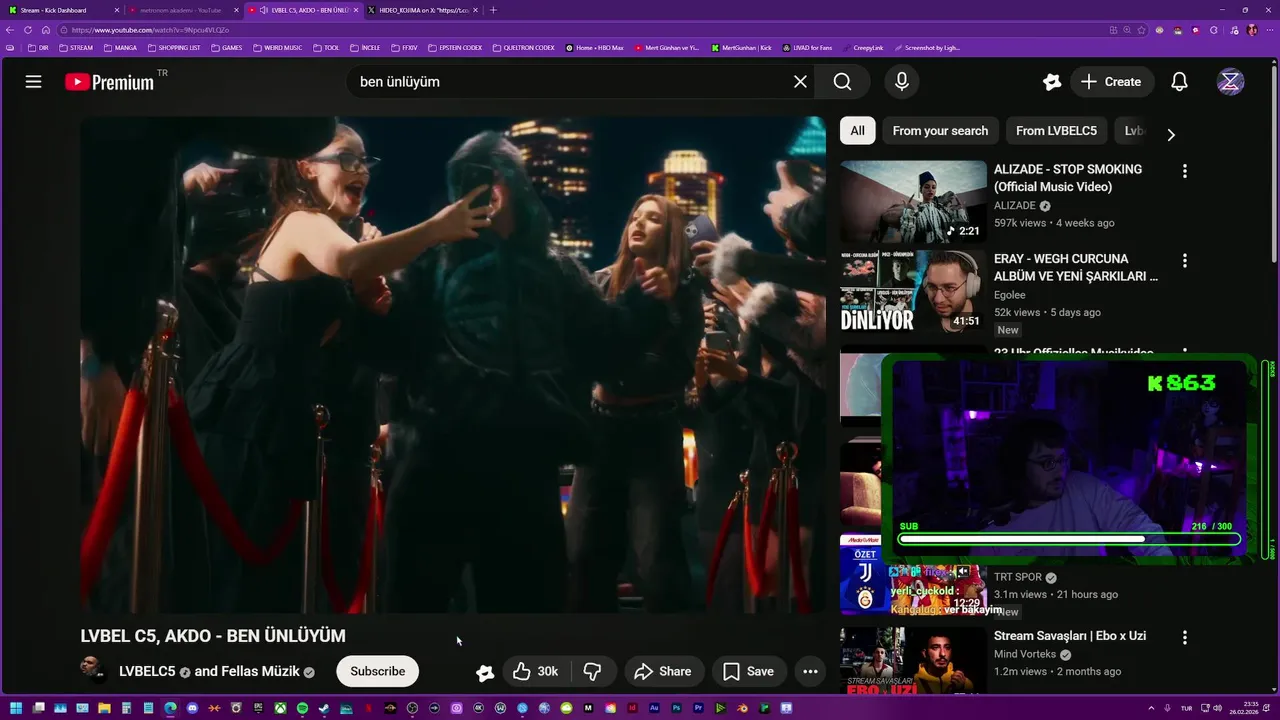Switch to the metronom akademi YouTube tab
Screen dimensions: 1280x720
pos(181,10)
